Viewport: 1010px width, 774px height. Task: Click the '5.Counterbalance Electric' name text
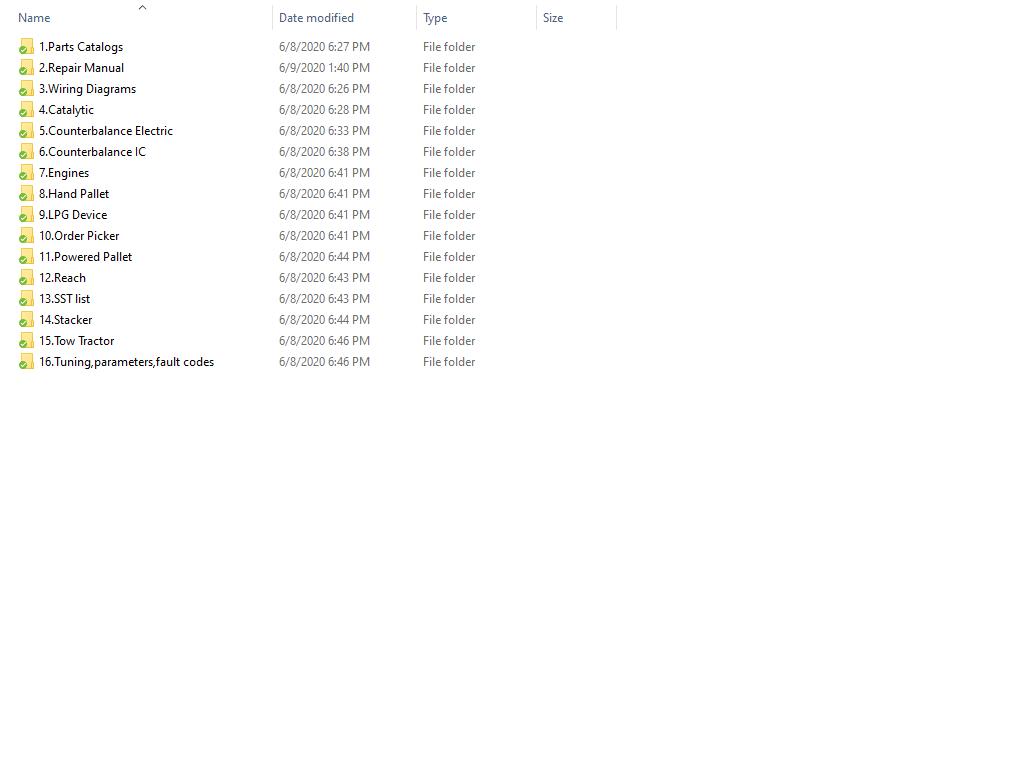point(106,131)
